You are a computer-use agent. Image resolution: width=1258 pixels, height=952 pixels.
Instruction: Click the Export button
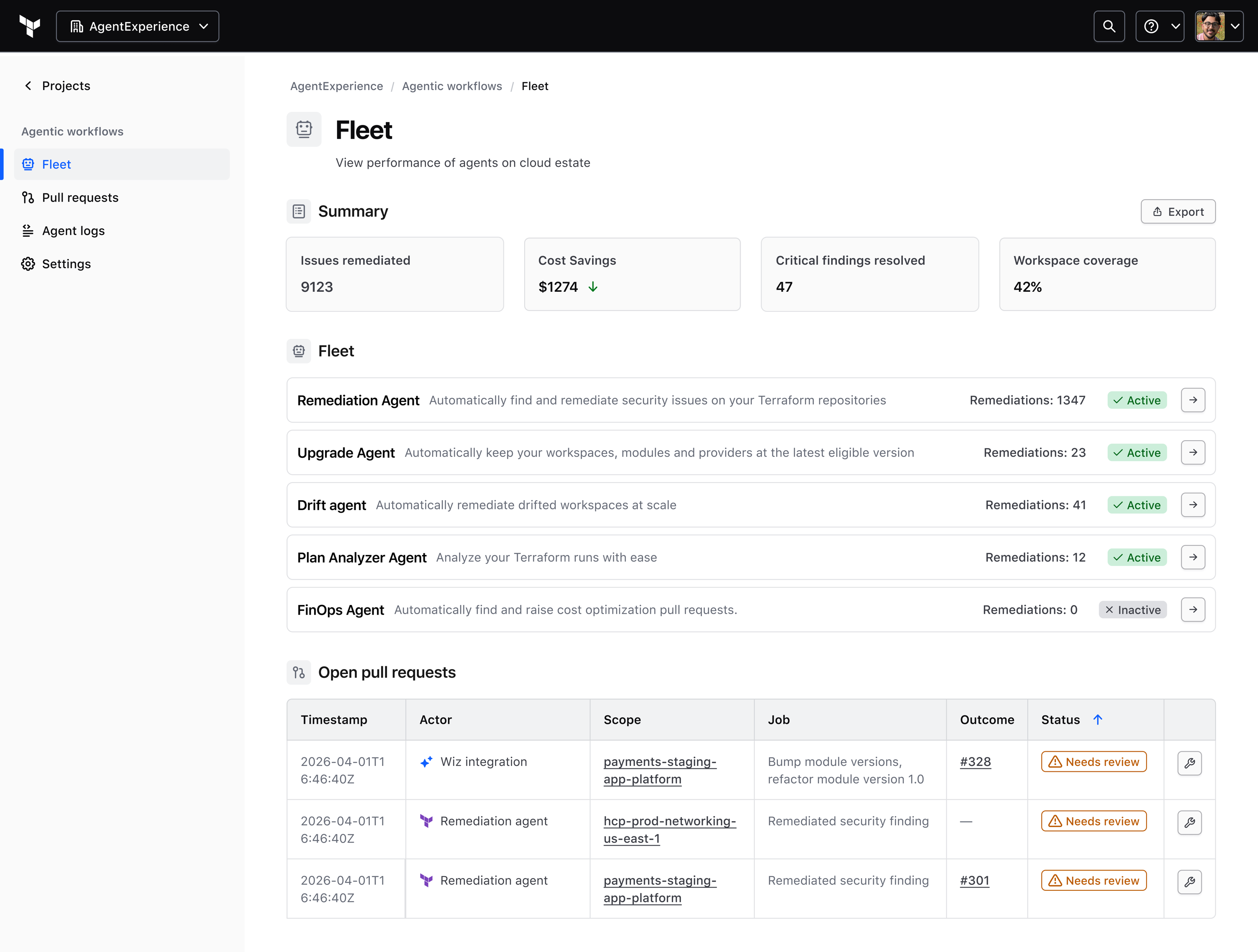[x=1178, y=212]
